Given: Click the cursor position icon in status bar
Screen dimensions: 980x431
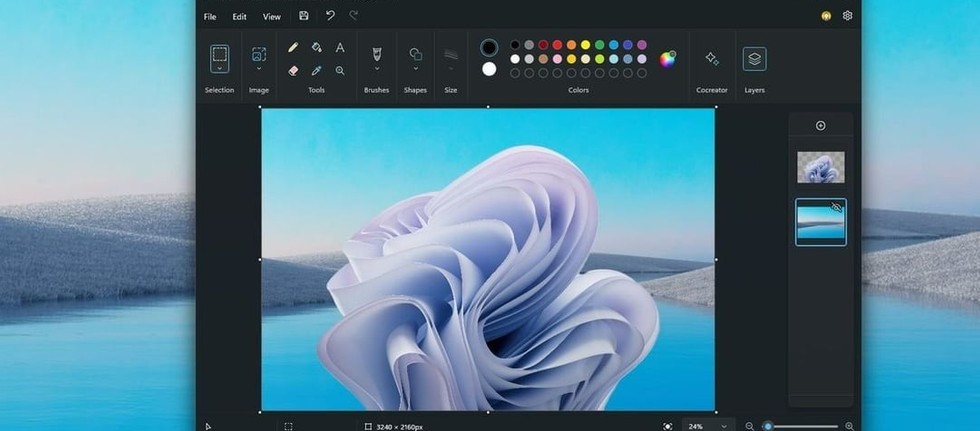Looking at the screenshot, I should (x=208, y=427).
